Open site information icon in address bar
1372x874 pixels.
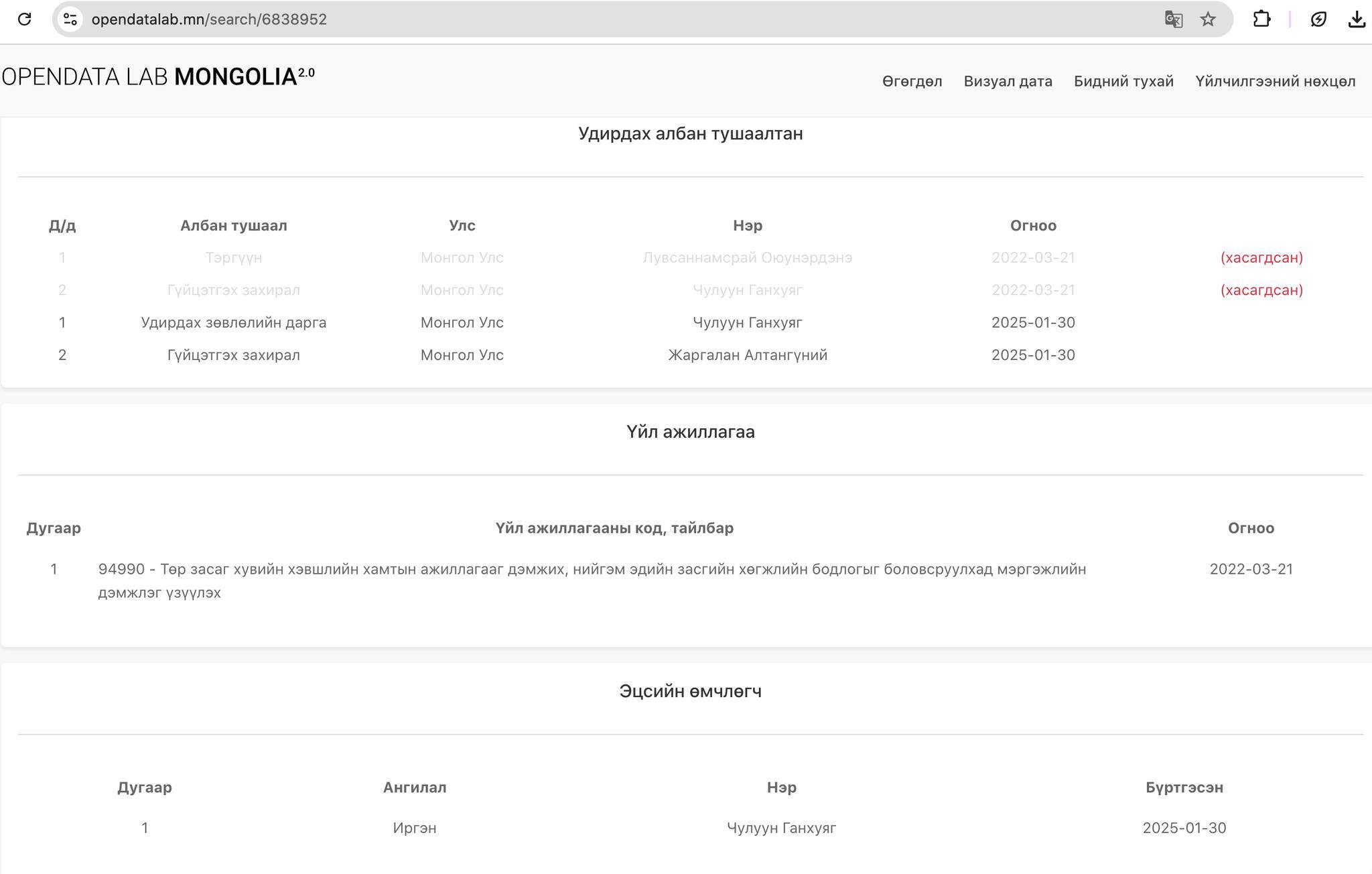[70, 19]
